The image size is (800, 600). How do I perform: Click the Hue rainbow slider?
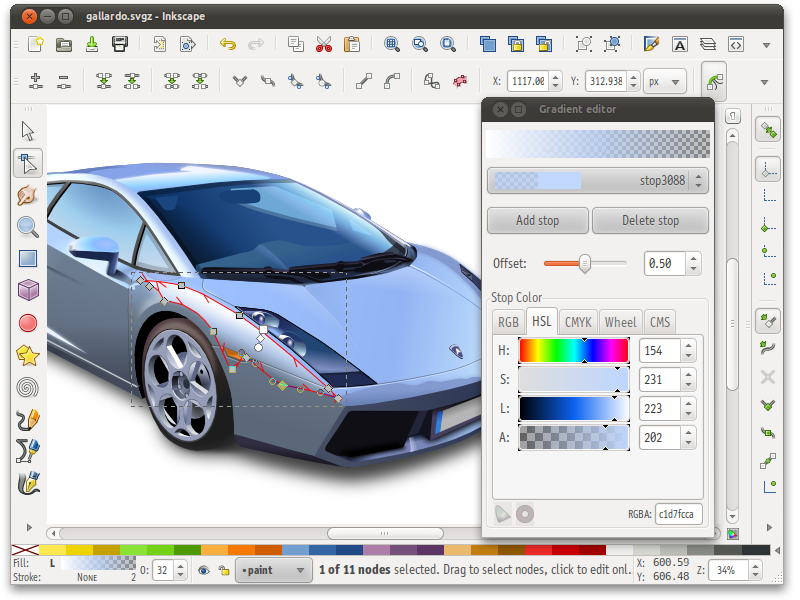point(573,350)
